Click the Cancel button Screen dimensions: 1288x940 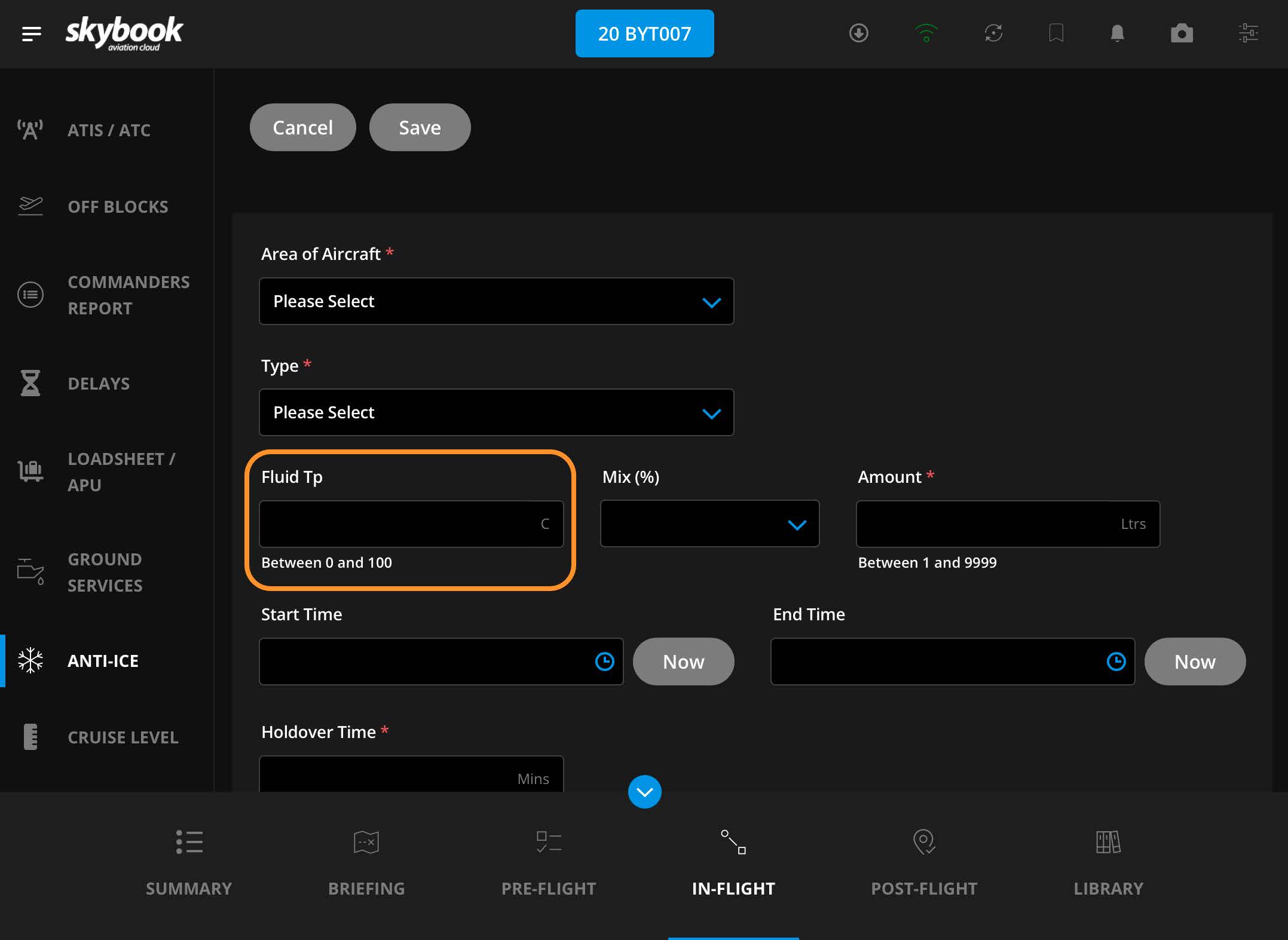tap(303, 127)
